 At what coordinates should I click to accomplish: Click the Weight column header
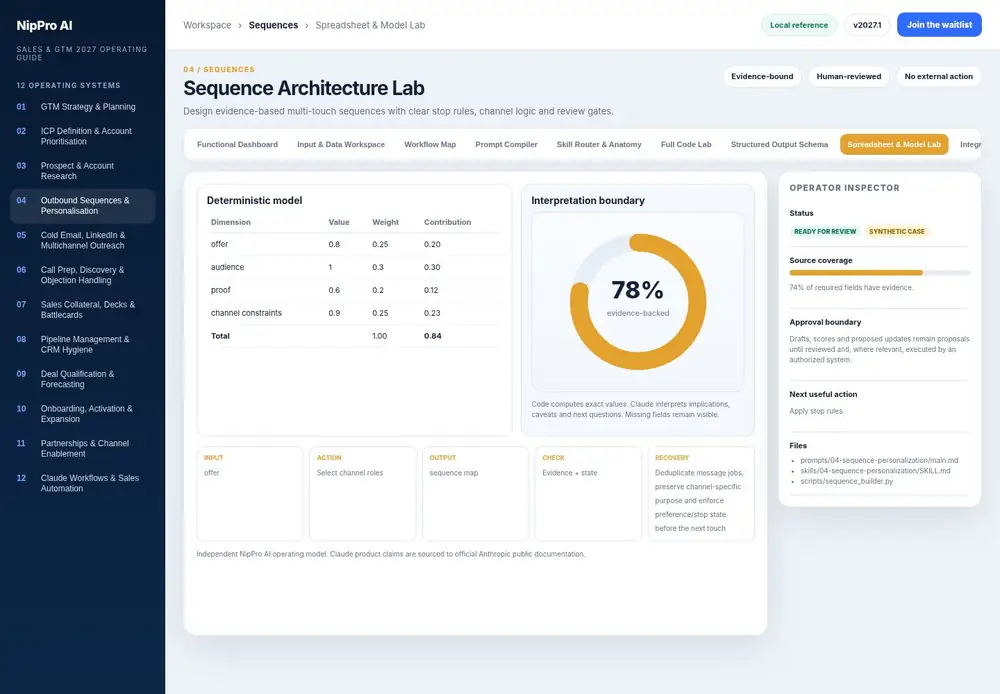[385, 223]
